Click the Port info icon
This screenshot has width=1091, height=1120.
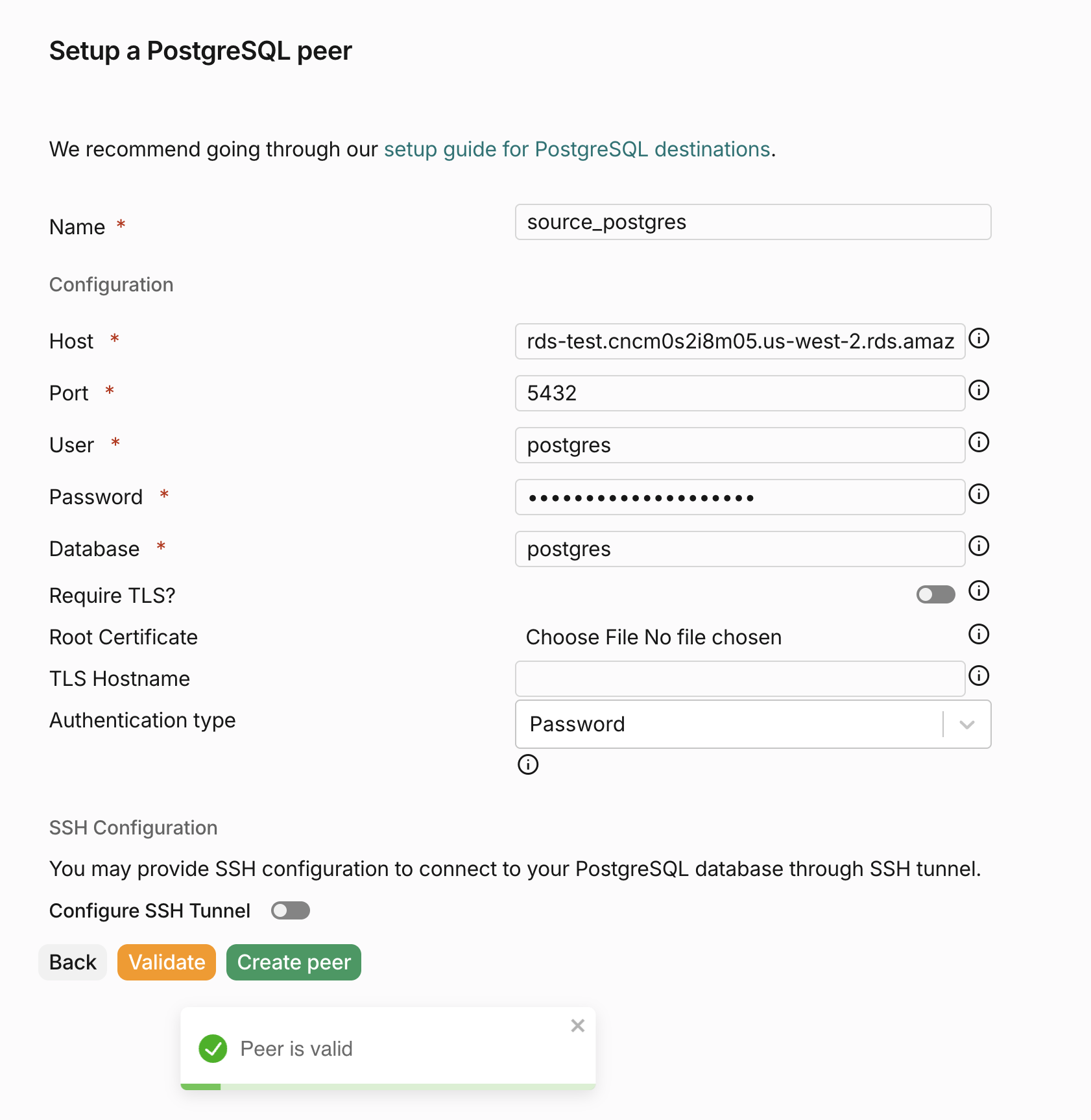coord(979,391)
